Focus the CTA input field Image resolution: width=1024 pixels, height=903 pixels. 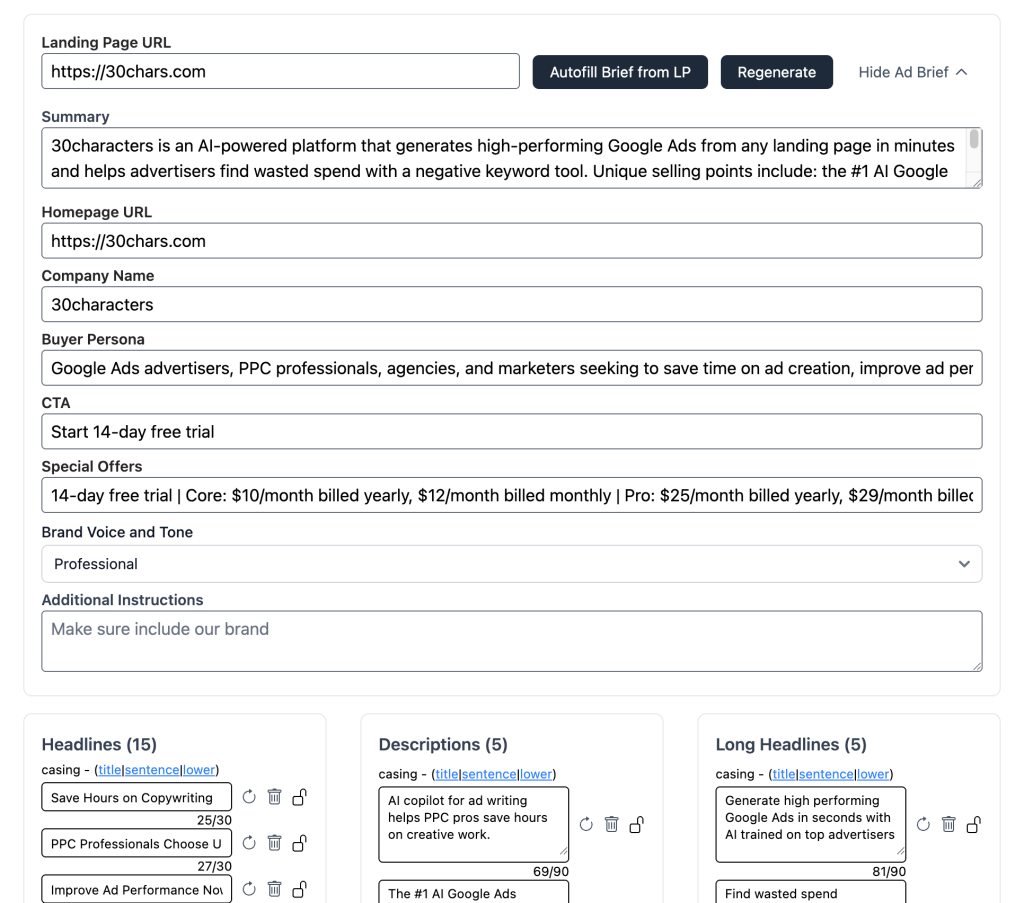coord(511,432)
